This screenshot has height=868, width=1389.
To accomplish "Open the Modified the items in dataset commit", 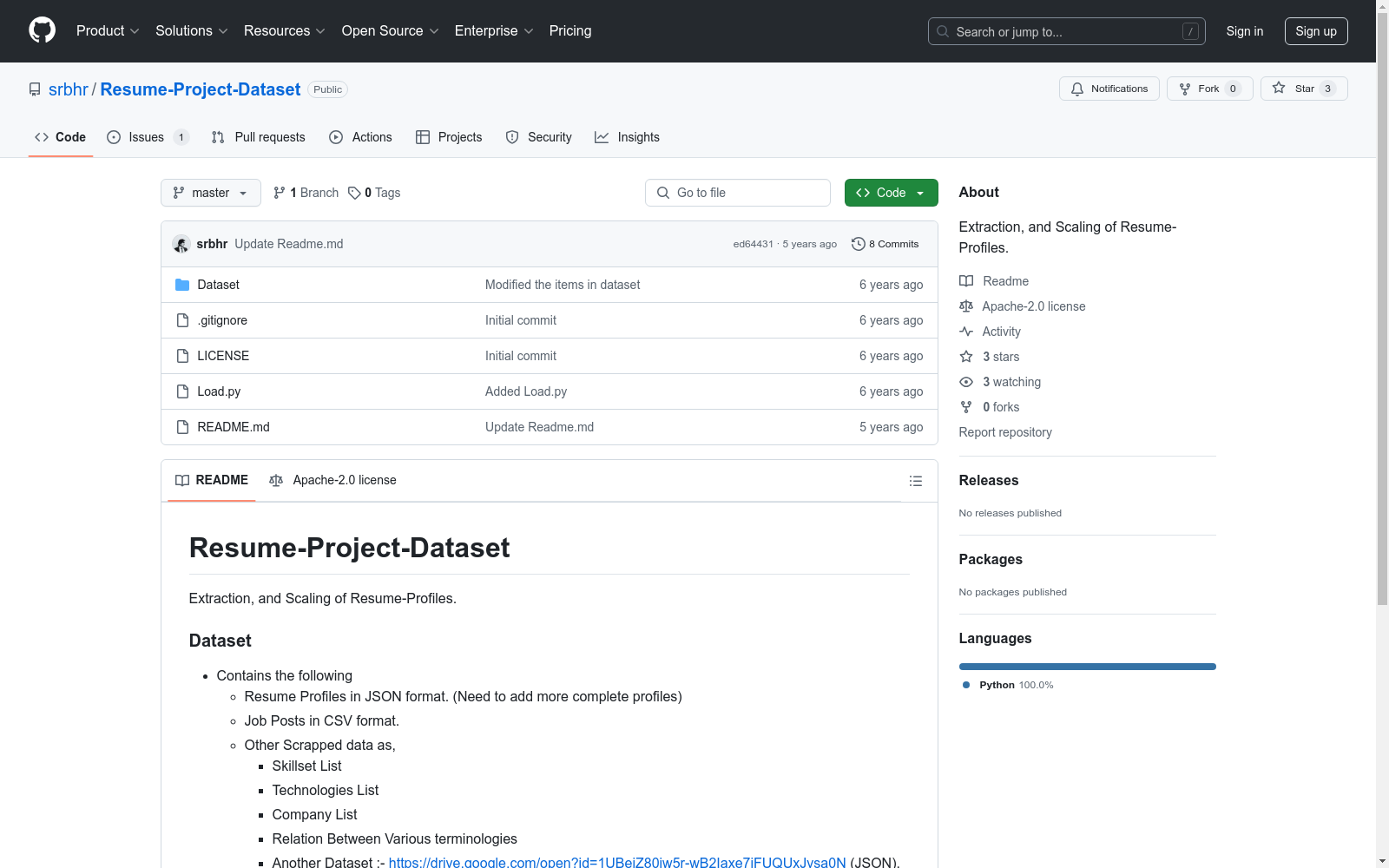I will point(563,285).
